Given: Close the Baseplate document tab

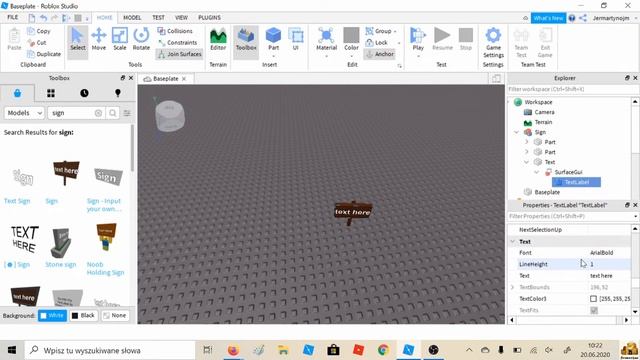Looking at the screenshot, I should pos(184,79).
